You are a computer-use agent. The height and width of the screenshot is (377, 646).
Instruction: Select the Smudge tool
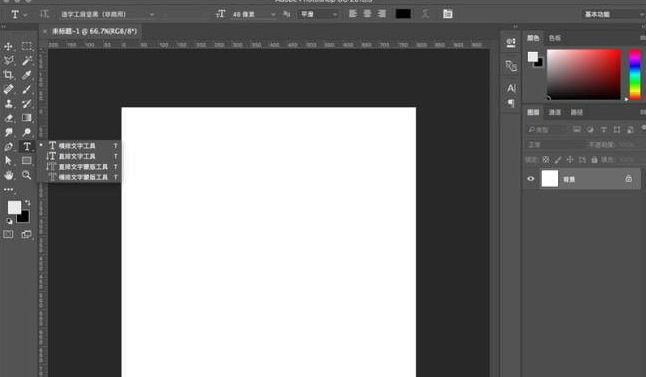8,132
